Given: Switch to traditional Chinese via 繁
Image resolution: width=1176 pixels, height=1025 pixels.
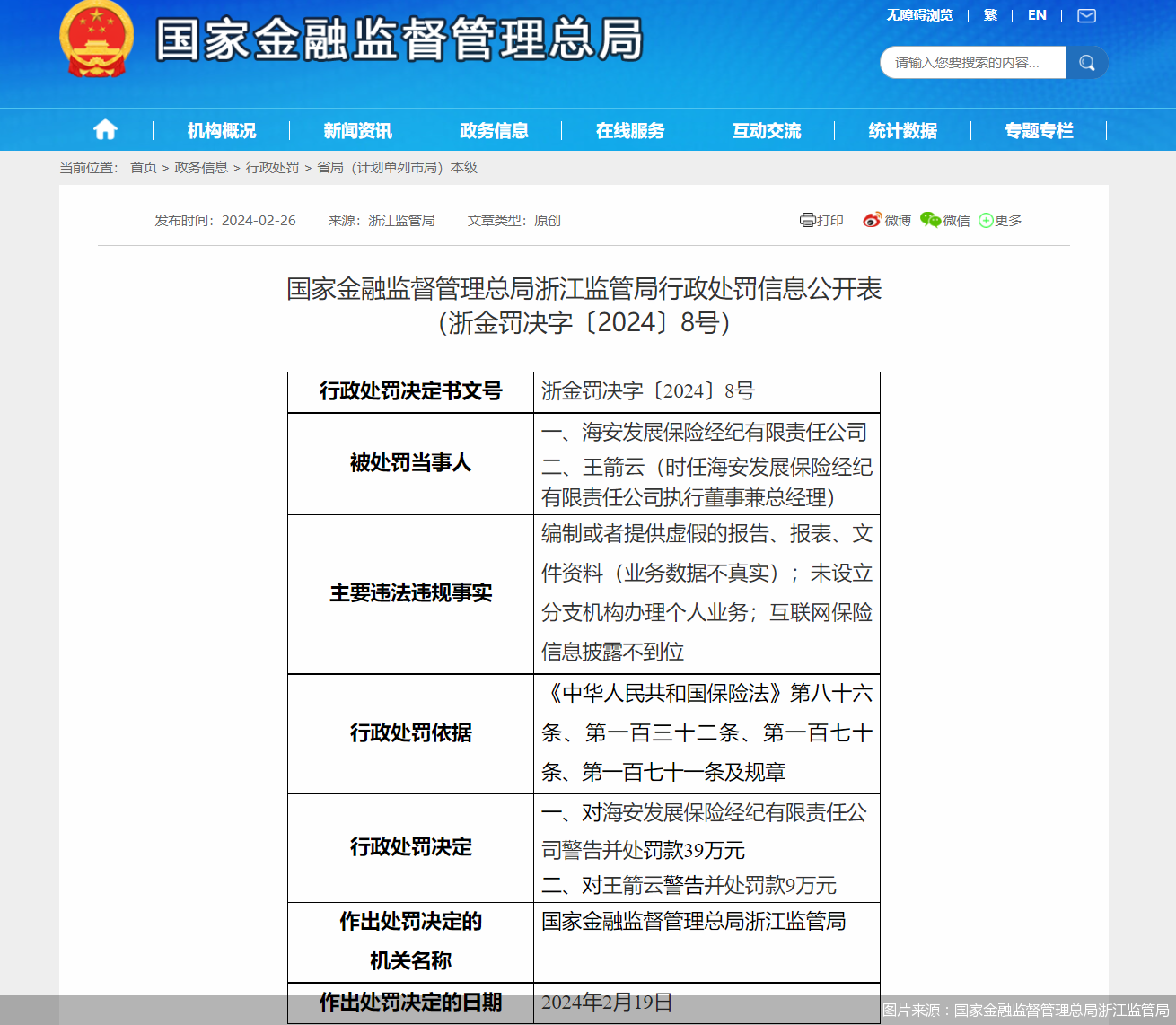Looking at the screenshot, I should (990, 15).
